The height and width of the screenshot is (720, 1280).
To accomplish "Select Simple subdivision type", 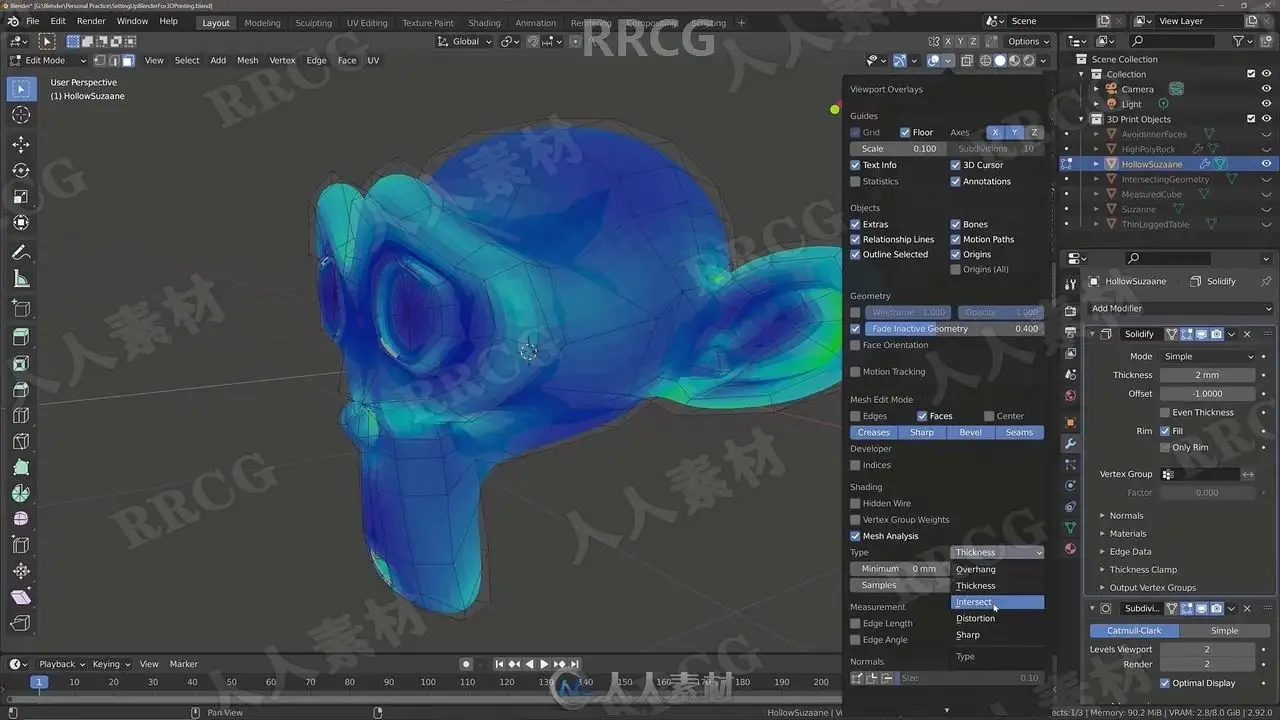I will point(1225,631).
